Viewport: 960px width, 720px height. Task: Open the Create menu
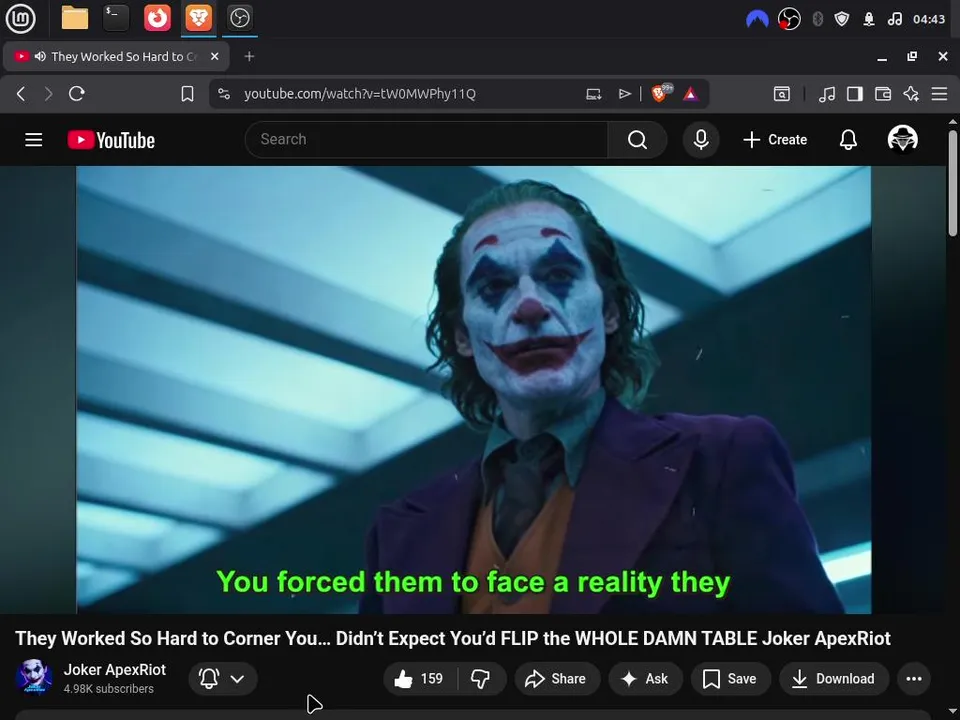click(x=775, y=140)
